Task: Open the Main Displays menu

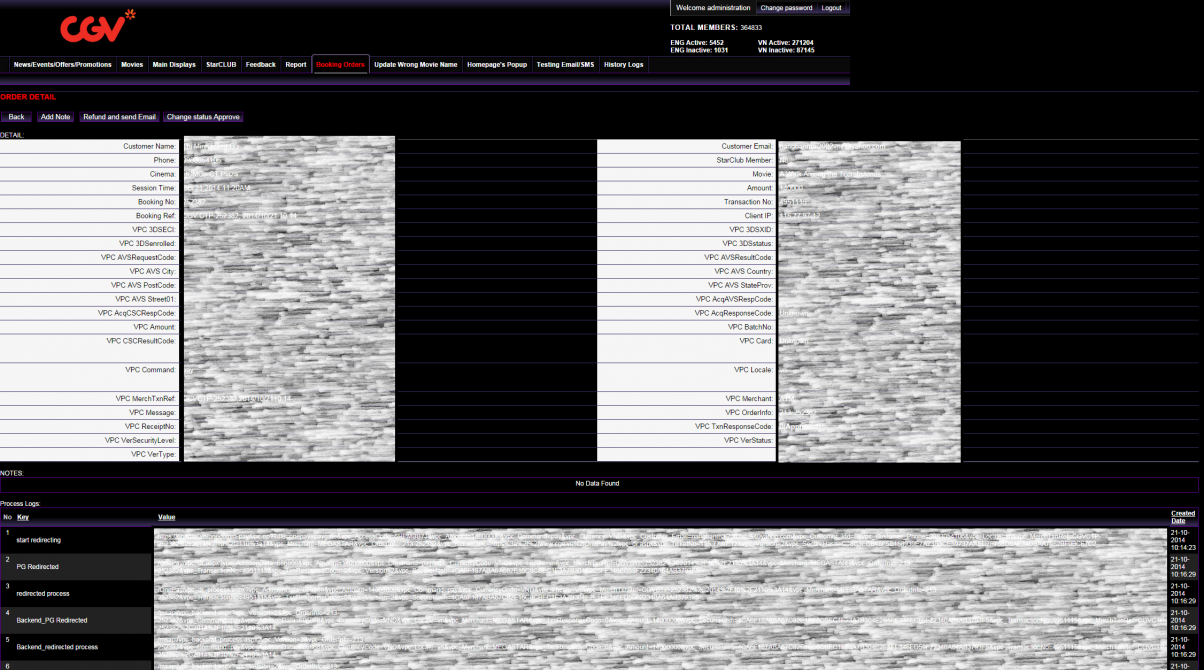Action: [x=174, y=65]
